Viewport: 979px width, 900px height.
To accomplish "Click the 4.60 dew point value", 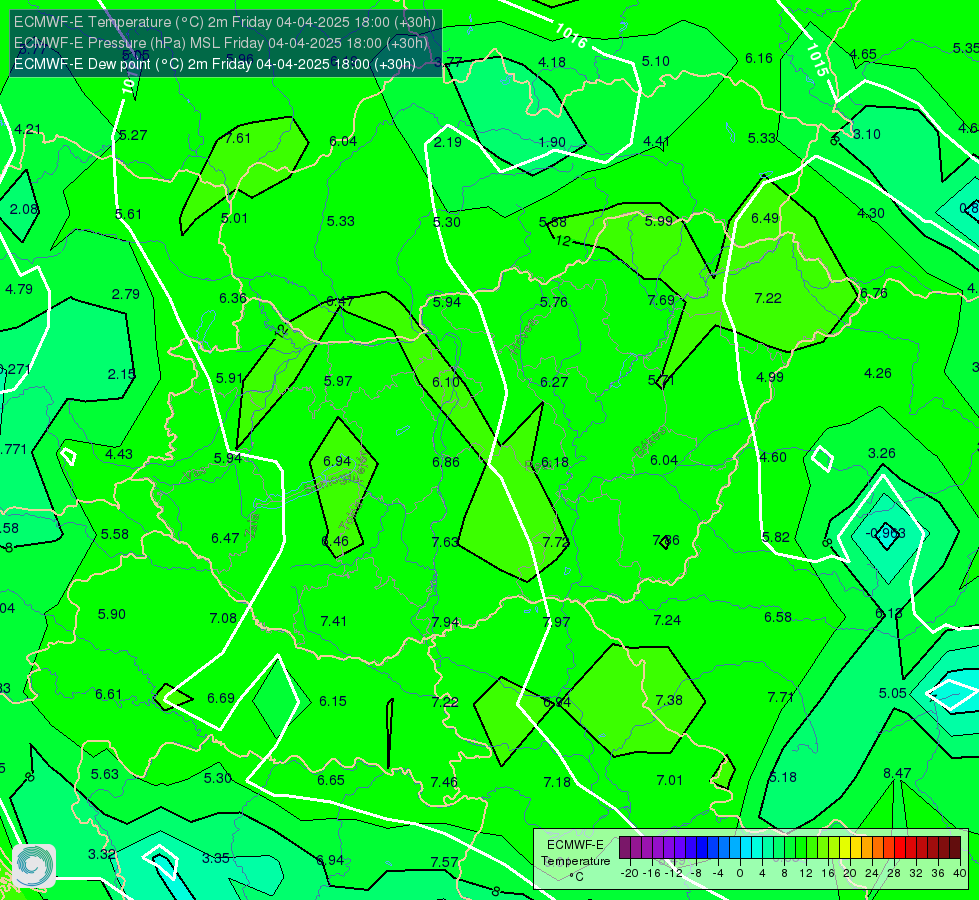I will coord(773,457).
